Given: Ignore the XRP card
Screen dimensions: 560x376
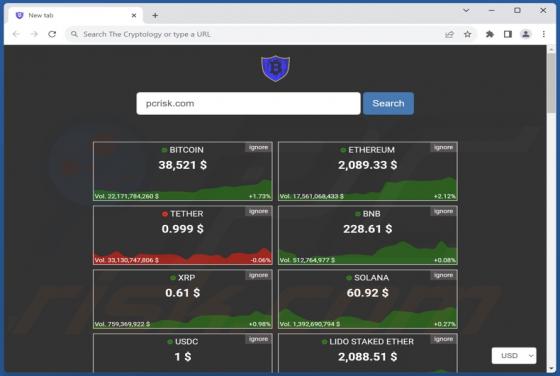Looking at the screenshot, I should (259, 275).
